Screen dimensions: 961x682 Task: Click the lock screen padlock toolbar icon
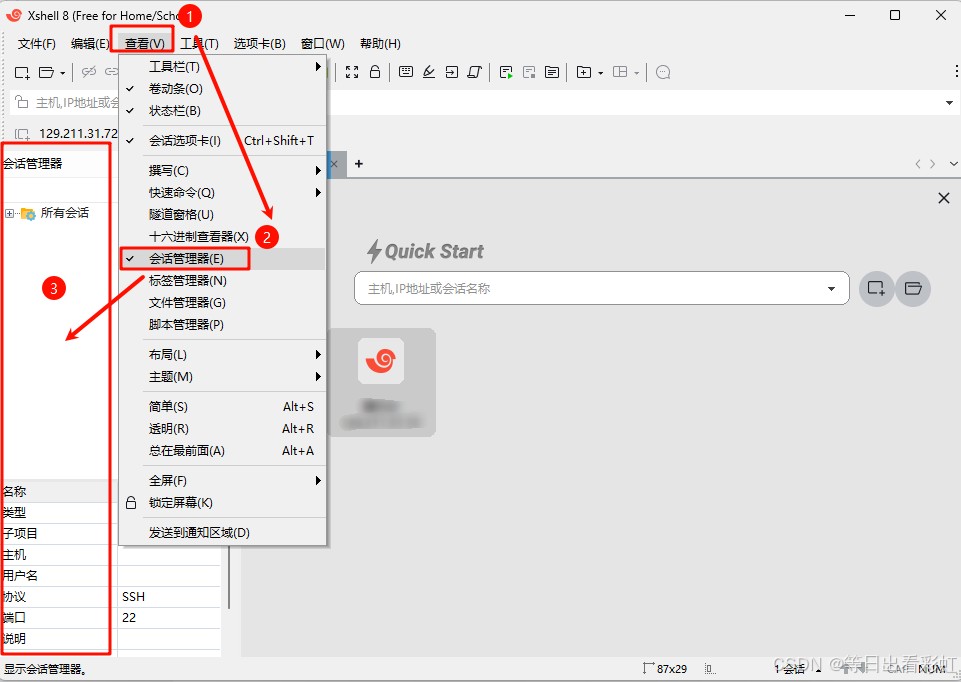point(375,72)
